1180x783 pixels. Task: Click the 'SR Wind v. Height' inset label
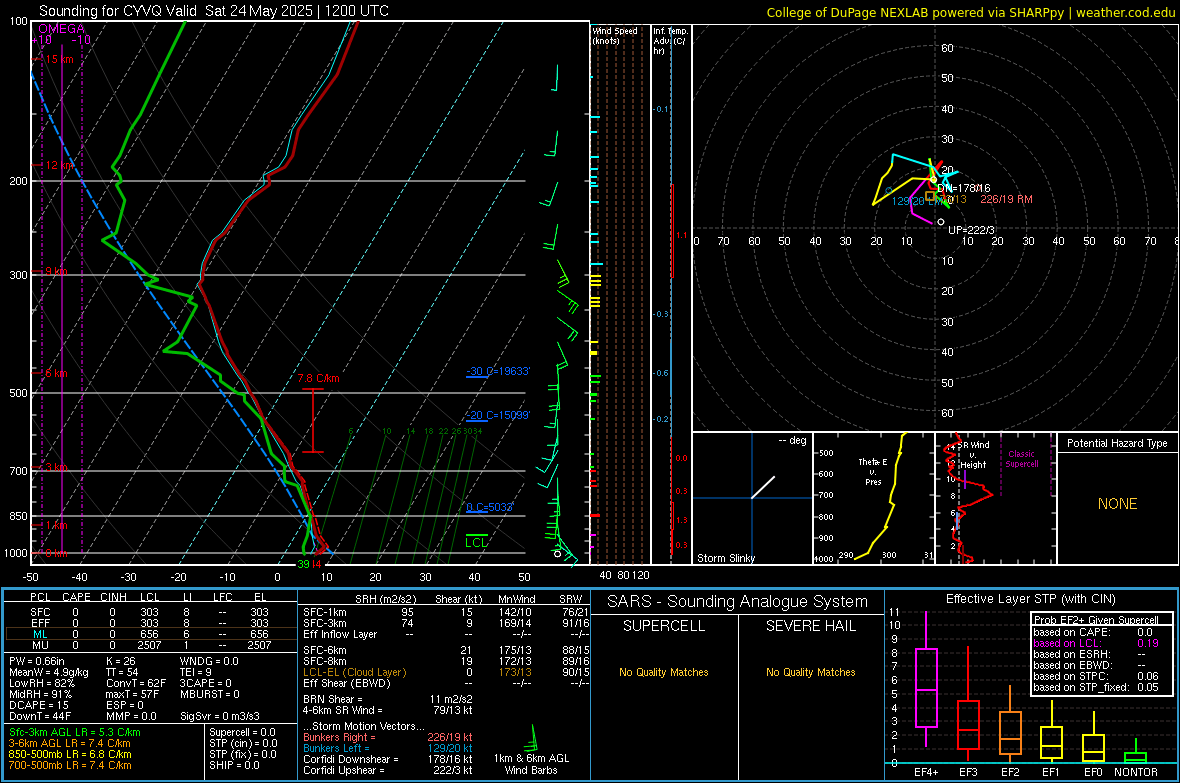point(974,455)
